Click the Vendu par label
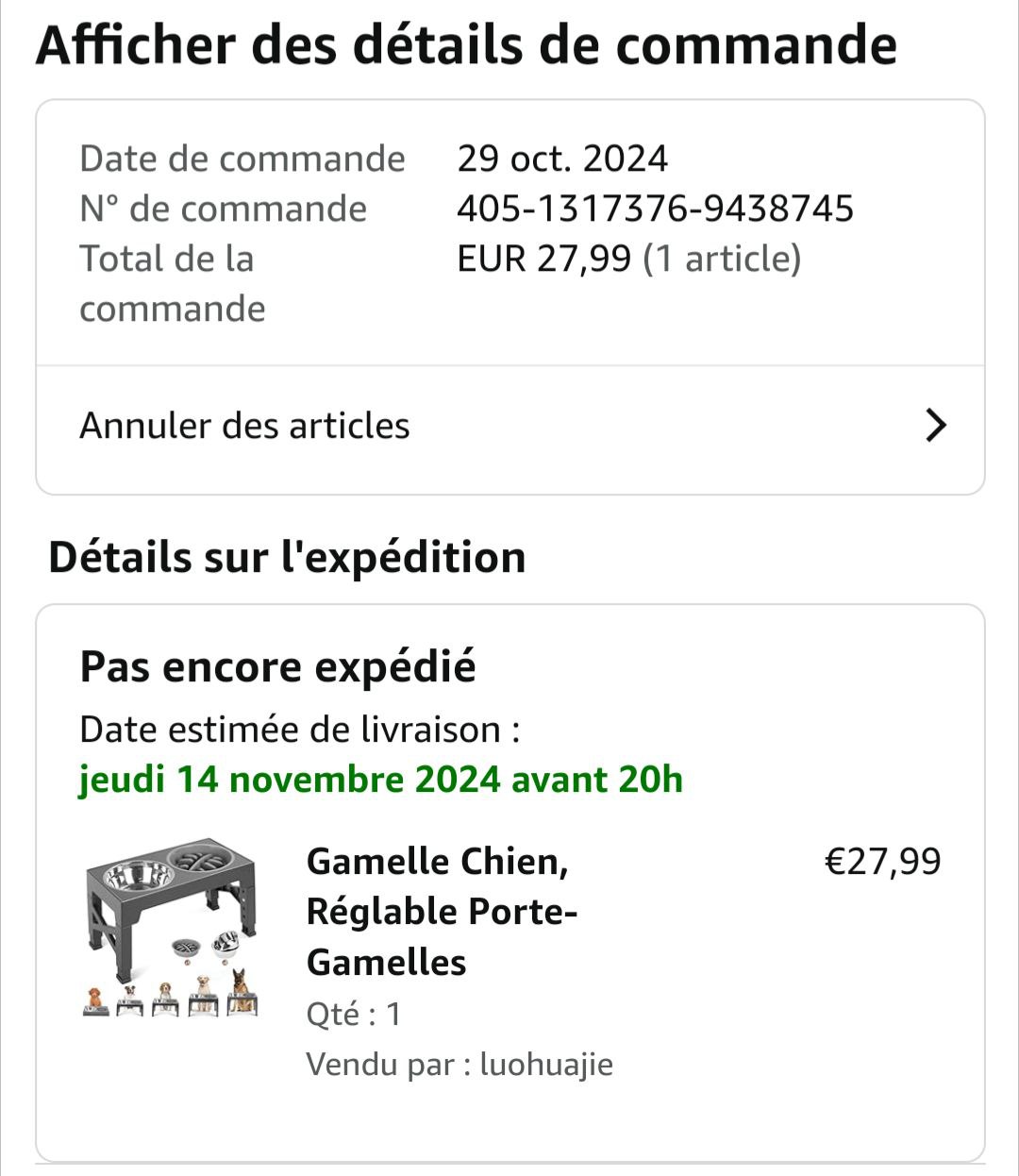The image size is (1019, 1176). (387, 1065)
